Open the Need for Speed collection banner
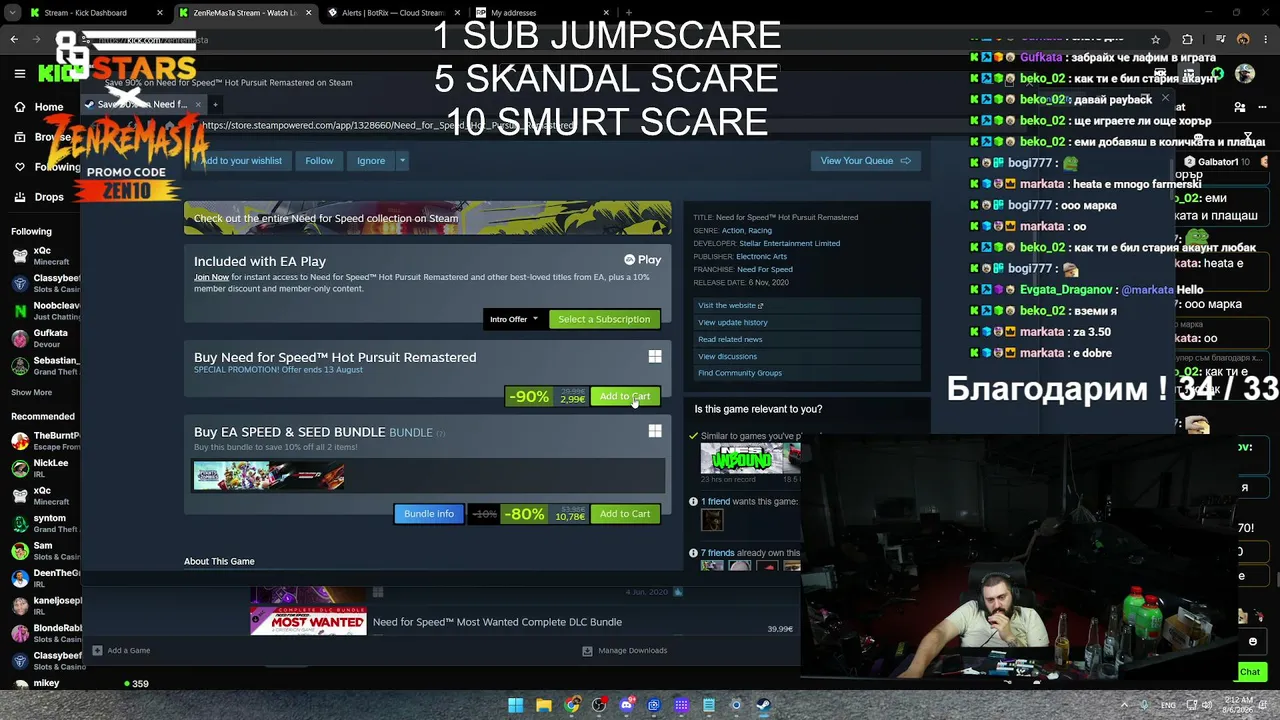 pyautogui.click(x=427, y=218)
